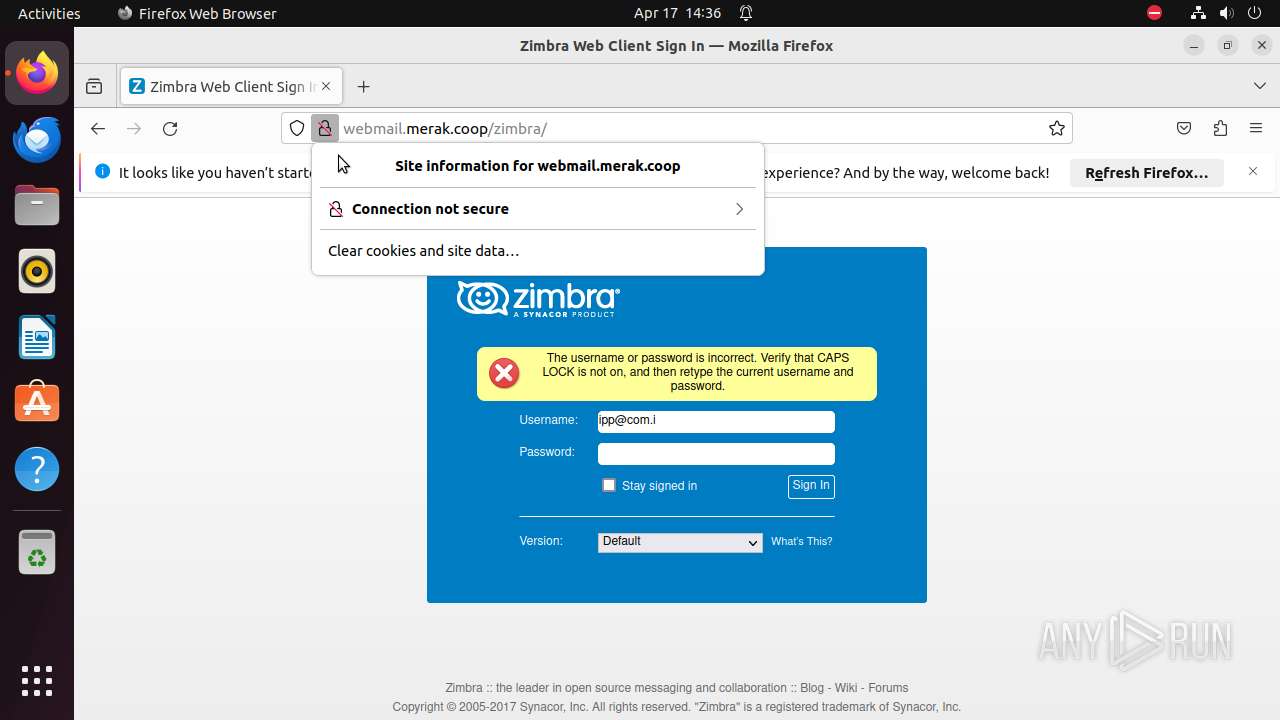Screen dimensions: 1280x720
Task: Open a new tab with plus
Action: click(x=364, y=87)
